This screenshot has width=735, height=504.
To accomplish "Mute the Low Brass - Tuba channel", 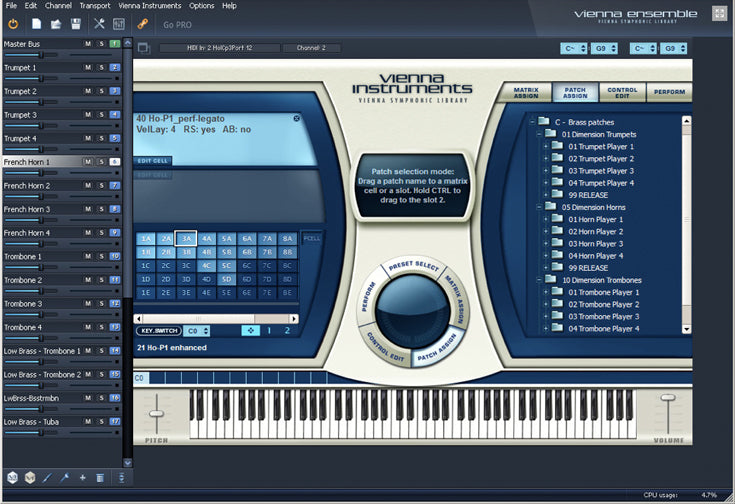I will (88, 421).
